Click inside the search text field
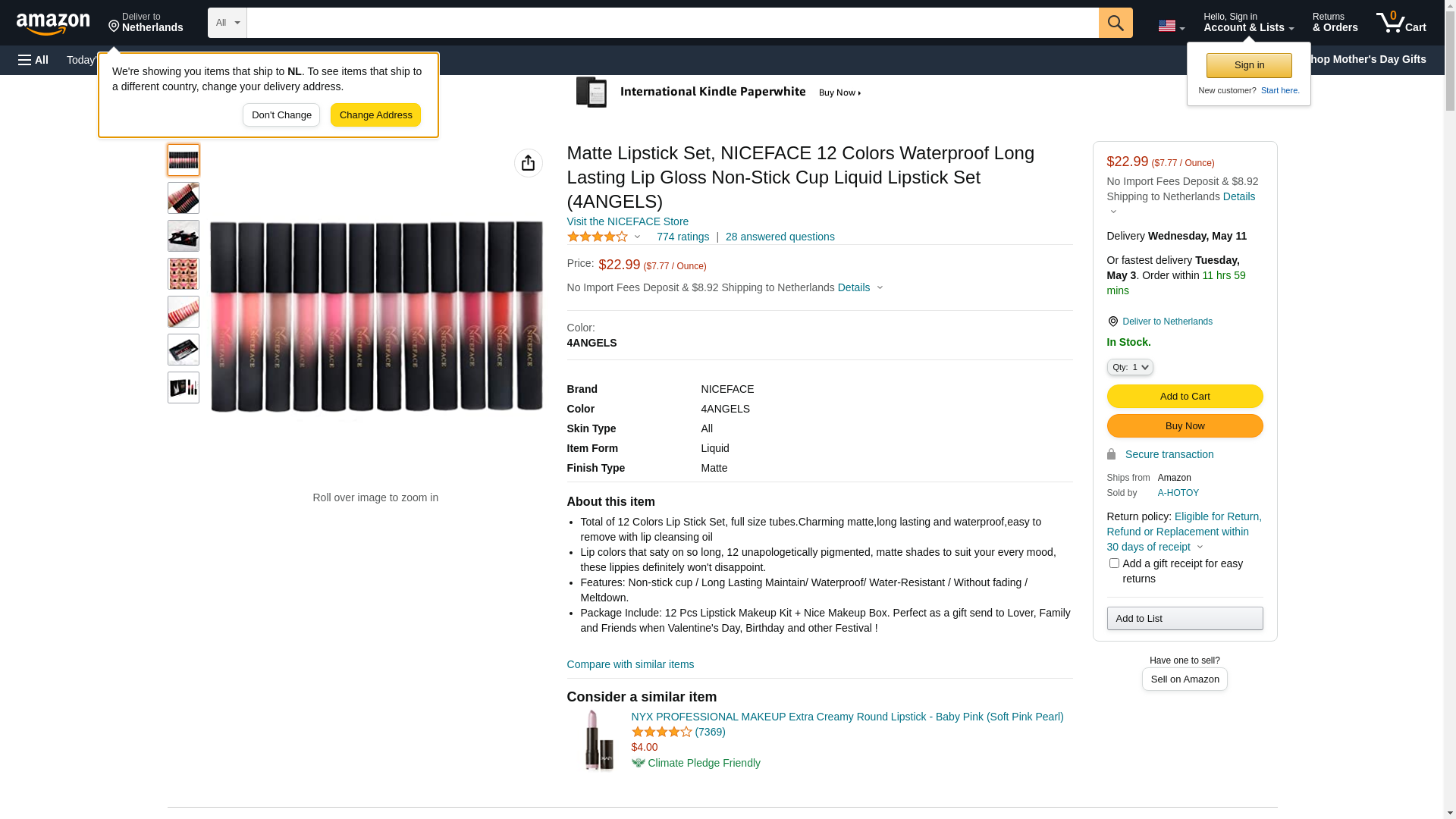1456x819 pixels. 672,23
